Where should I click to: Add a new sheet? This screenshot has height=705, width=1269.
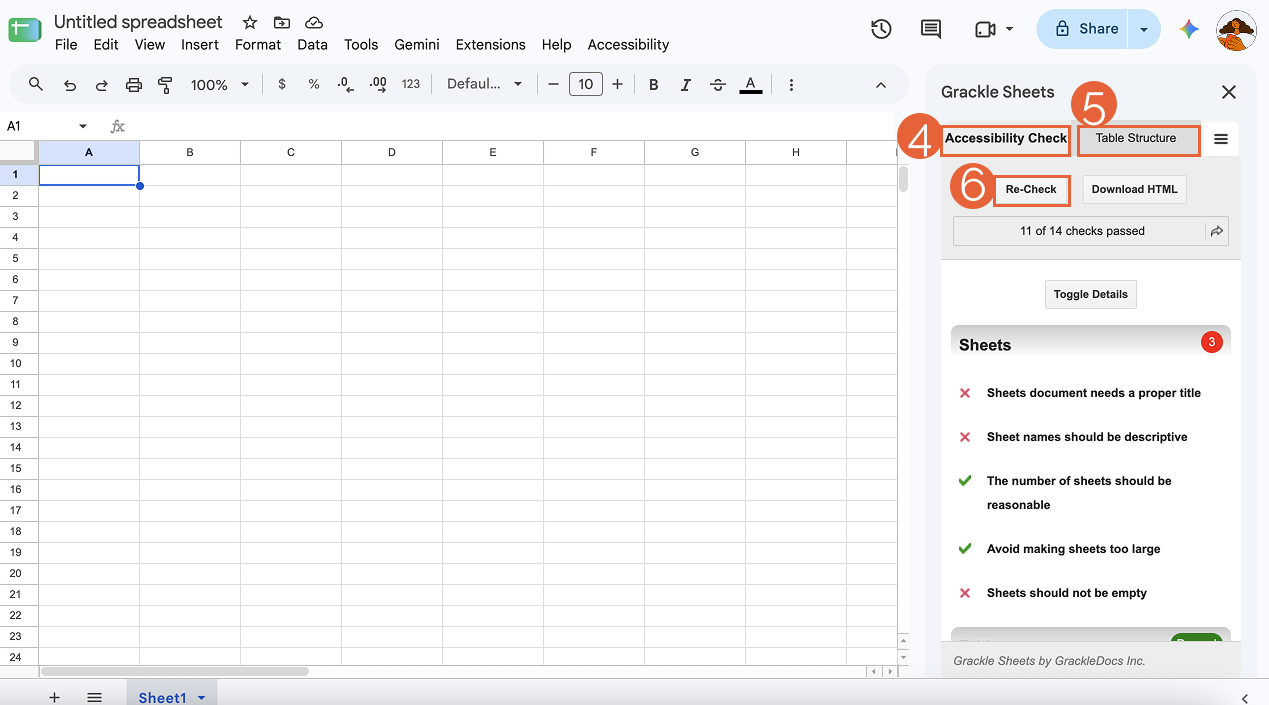54,697
